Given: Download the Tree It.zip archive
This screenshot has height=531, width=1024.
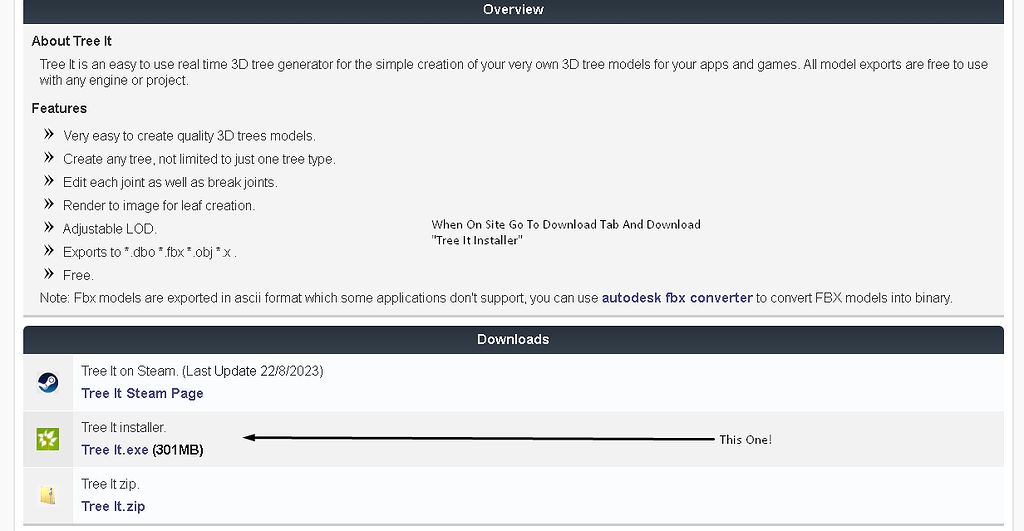Looking at the screenshot, I should (113, 506).
